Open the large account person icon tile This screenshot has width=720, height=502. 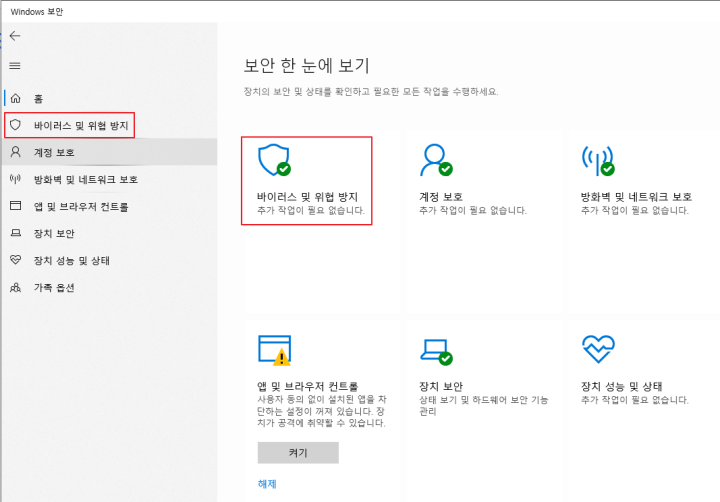pyautogui.click(x=436, y=160)
